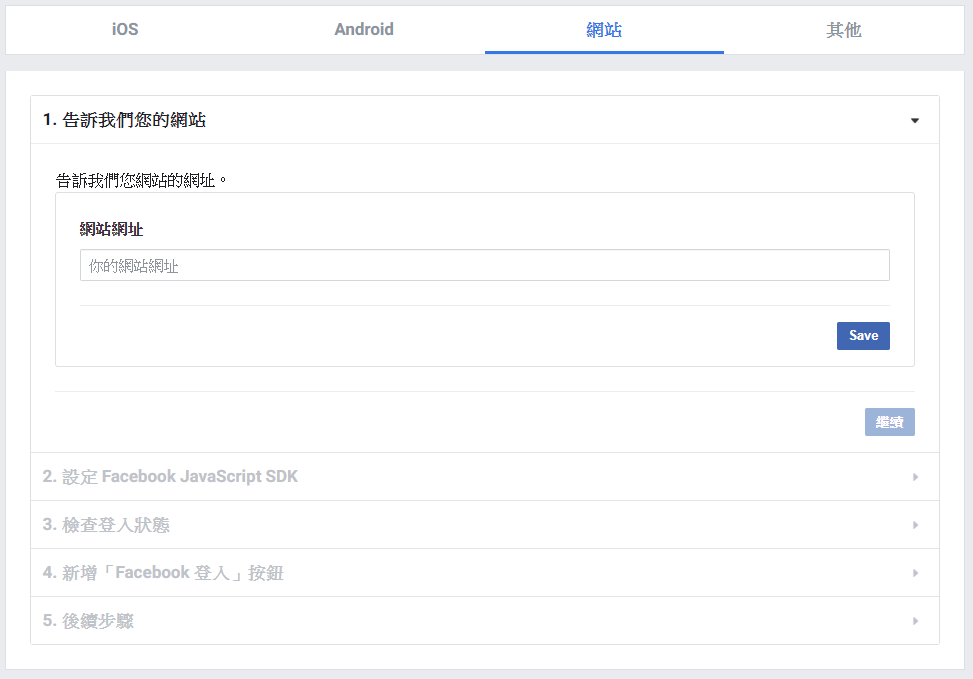
Task: Click the 告訴我們您網站的網址 instruction text
Action: pyautogui.click(x=141, y=181)
